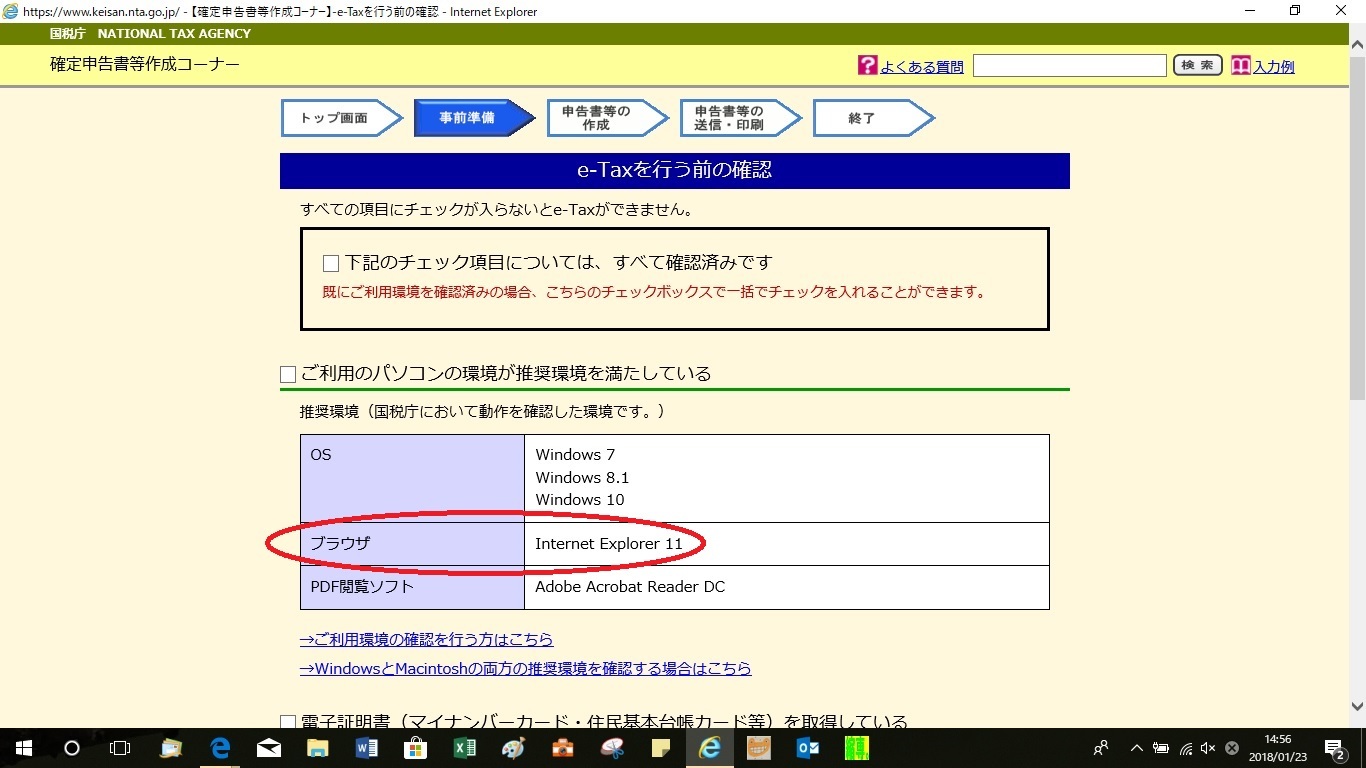Image resolution: width=1366 pixels, height=768 pixels.
Task: Go to the トップ画面 step
Action: pos(341,118)
